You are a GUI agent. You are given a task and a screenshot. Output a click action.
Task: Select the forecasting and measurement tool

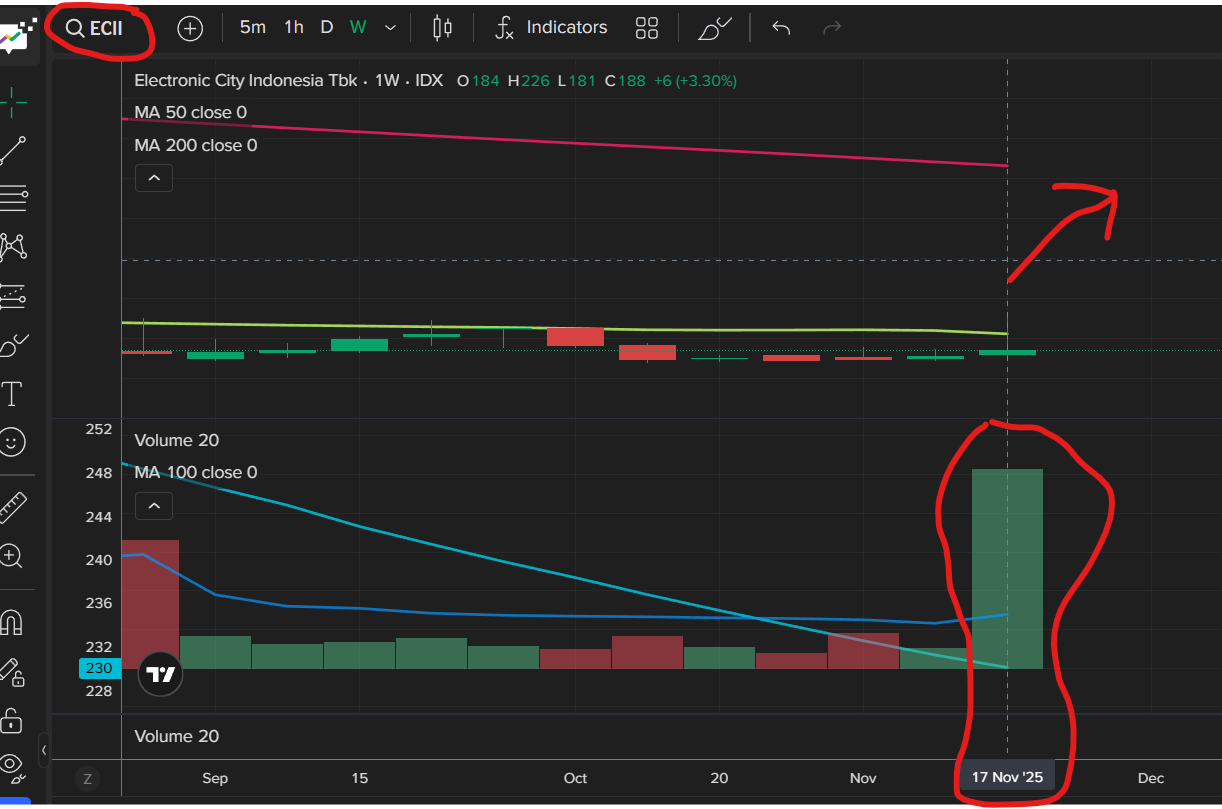13,296
